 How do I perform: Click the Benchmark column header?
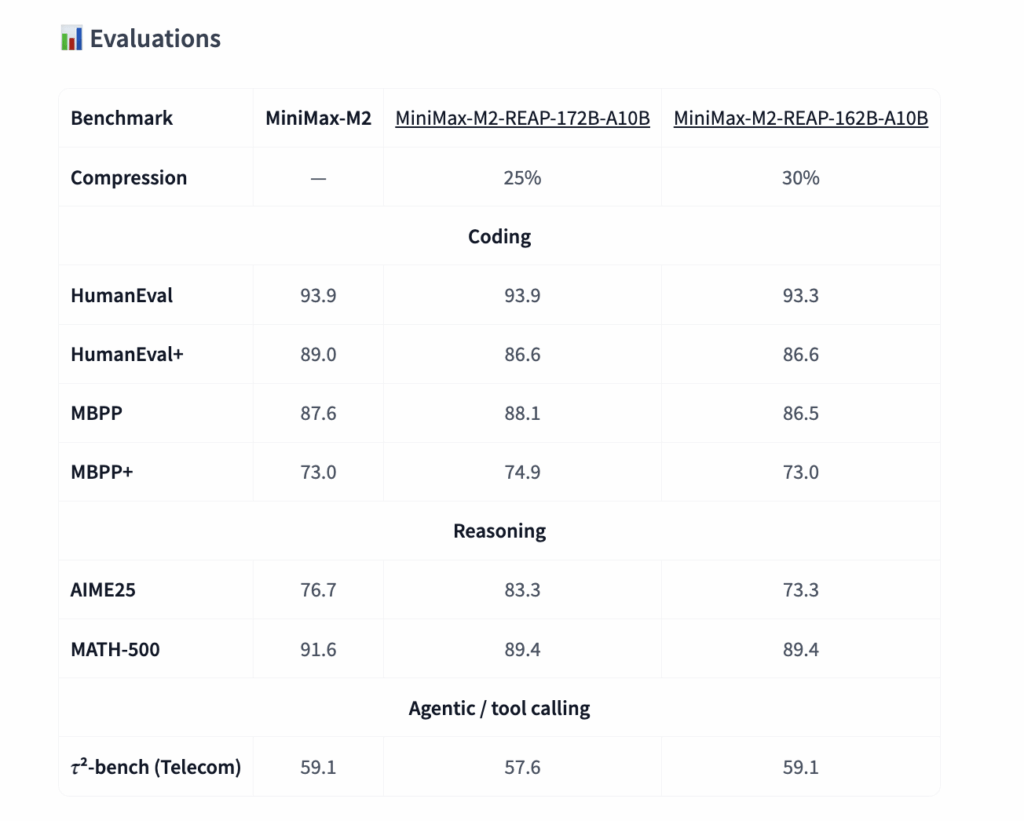coord(121,118)
